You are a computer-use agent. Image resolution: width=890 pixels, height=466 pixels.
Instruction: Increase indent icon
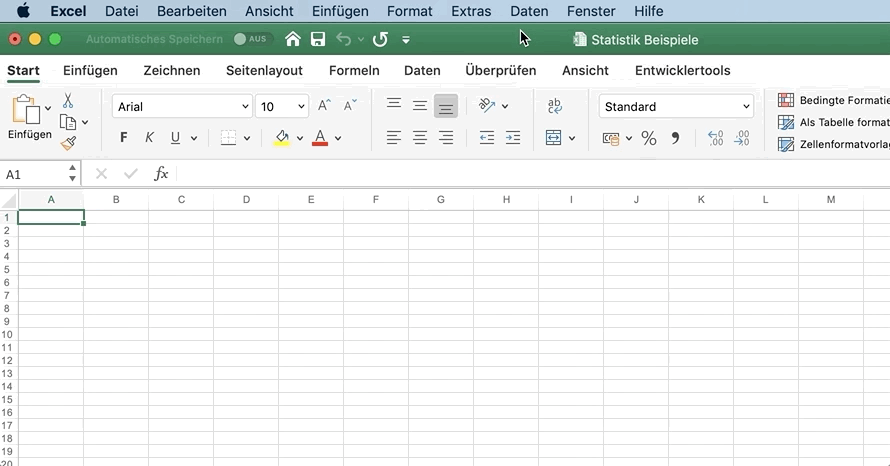coord(513,137)
